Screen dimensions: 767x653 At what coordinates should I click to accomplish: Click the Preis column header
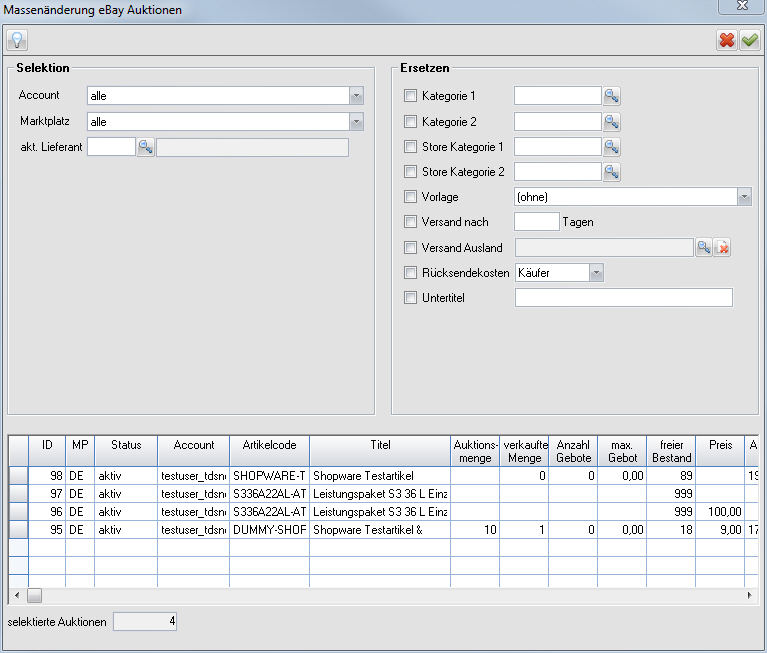point(720,451)
